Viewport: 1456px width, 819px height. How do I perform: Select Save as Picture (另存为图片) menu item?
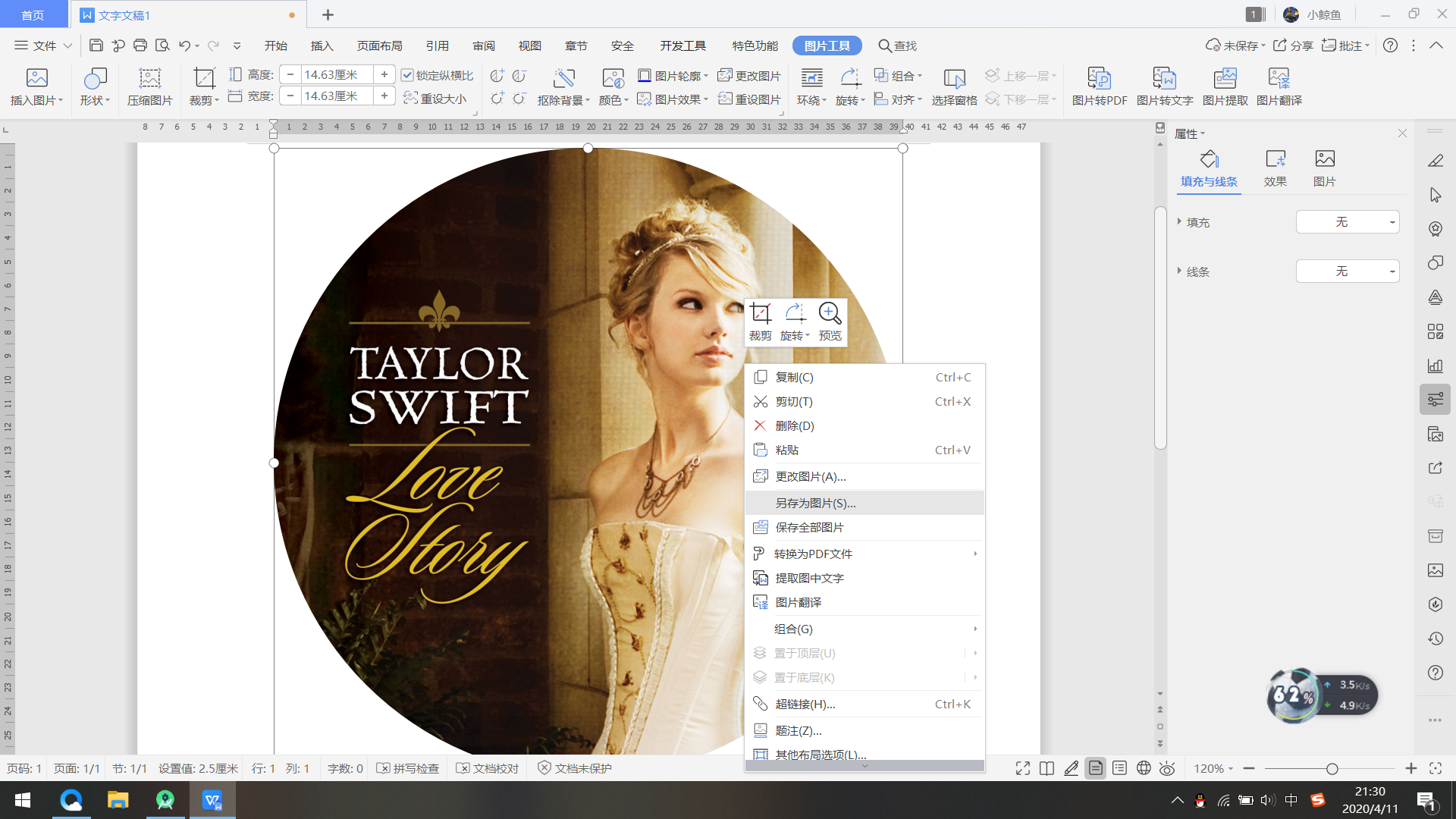tap(815, 503)
